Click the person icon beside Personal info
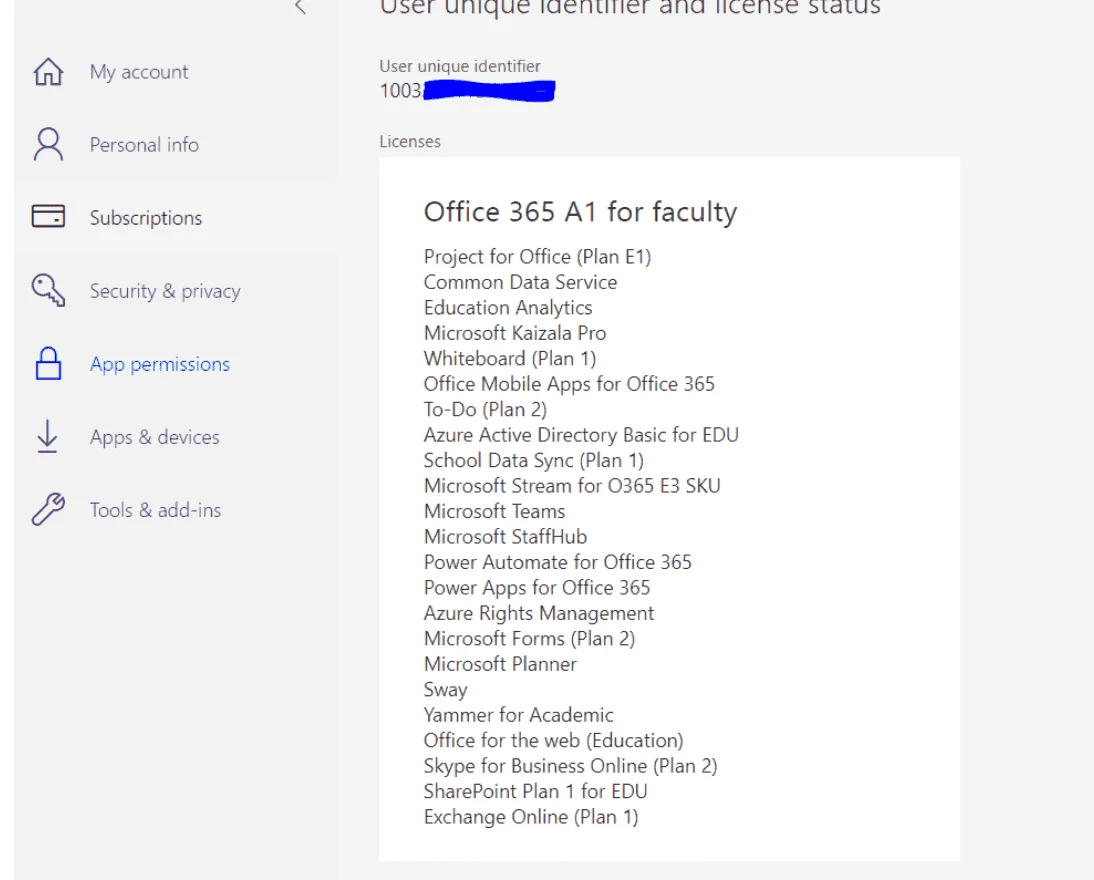Screen dimensions: 1094x880 coord(48,144)
